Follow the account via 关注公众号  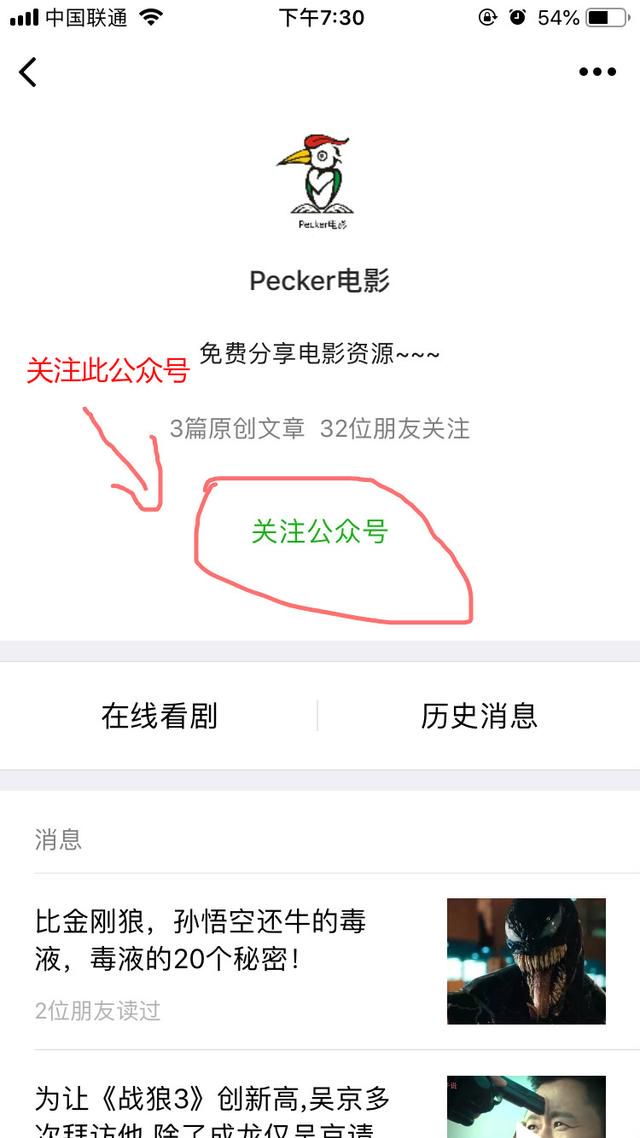click(319, 532)
